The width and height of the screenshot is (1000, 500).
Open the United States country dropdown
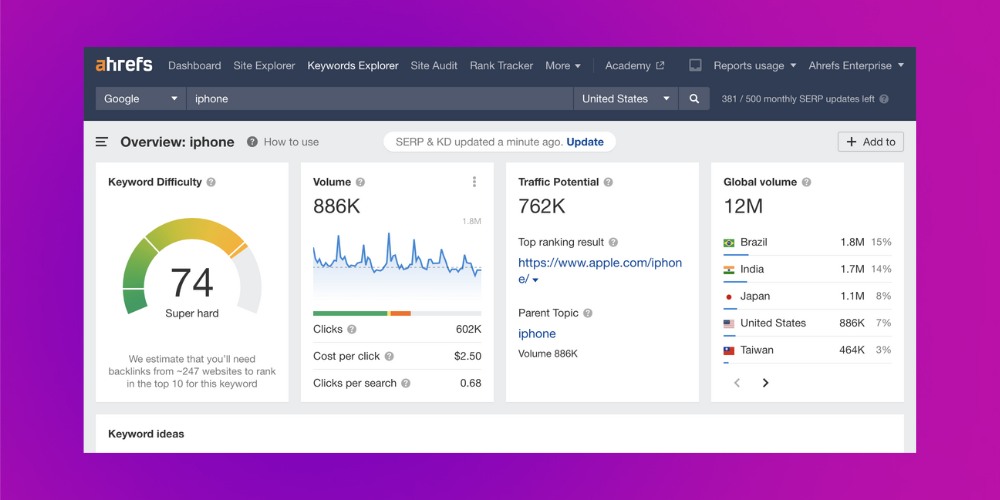click(x=626, y=99)
